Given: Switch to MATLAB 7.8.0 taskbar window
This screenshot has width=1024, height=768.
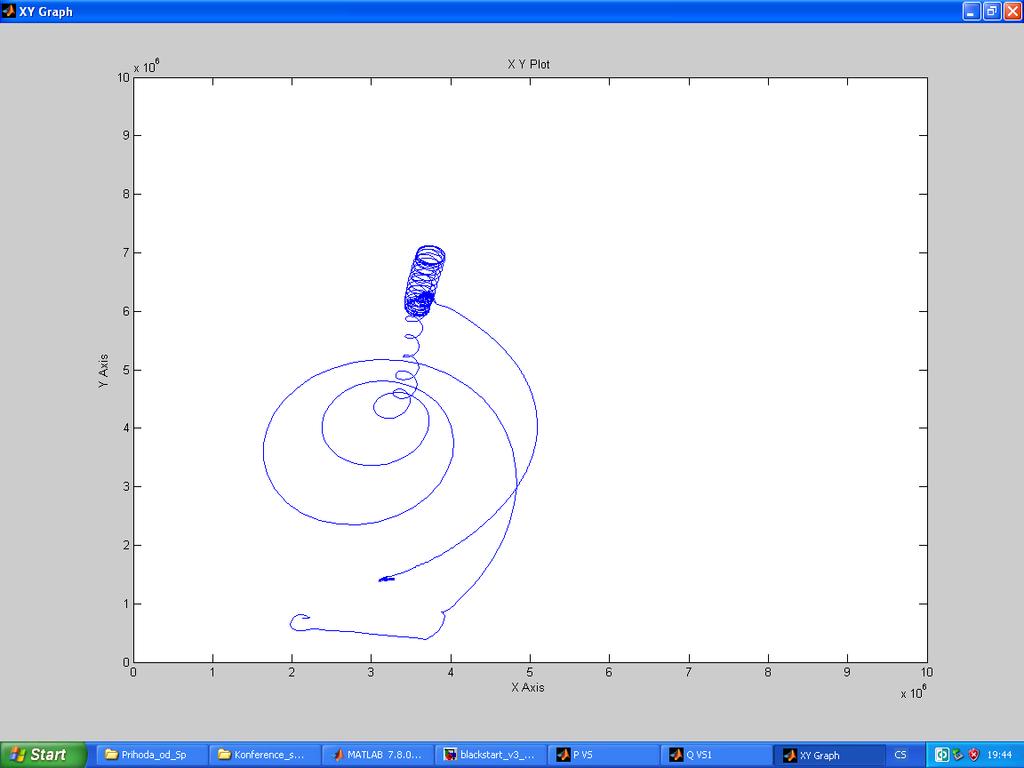Looking at the screenshot, I should (378, 755).
